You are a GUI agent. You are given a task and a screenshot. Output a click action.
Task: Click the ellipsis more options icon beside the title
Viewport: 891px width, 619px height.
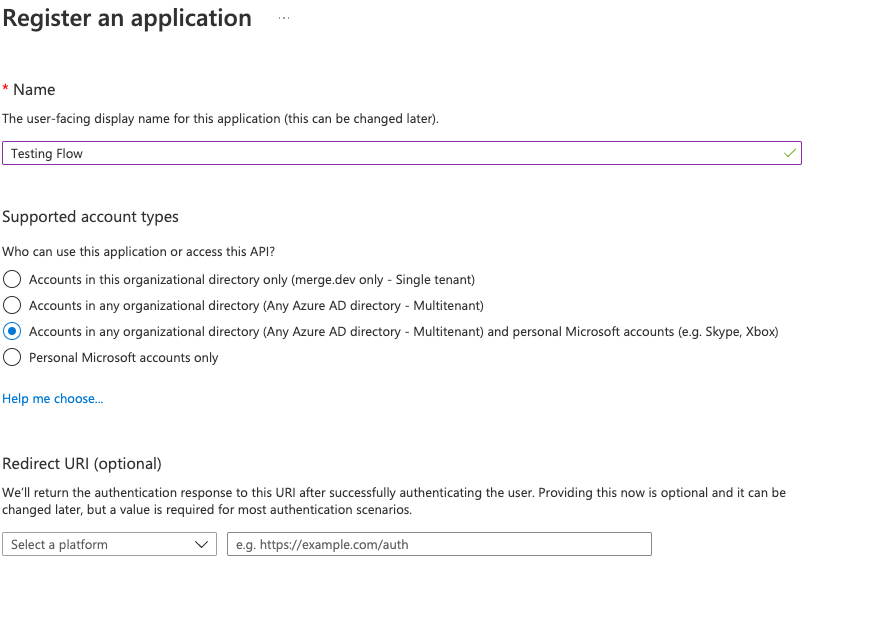click(x=284, y=18)
